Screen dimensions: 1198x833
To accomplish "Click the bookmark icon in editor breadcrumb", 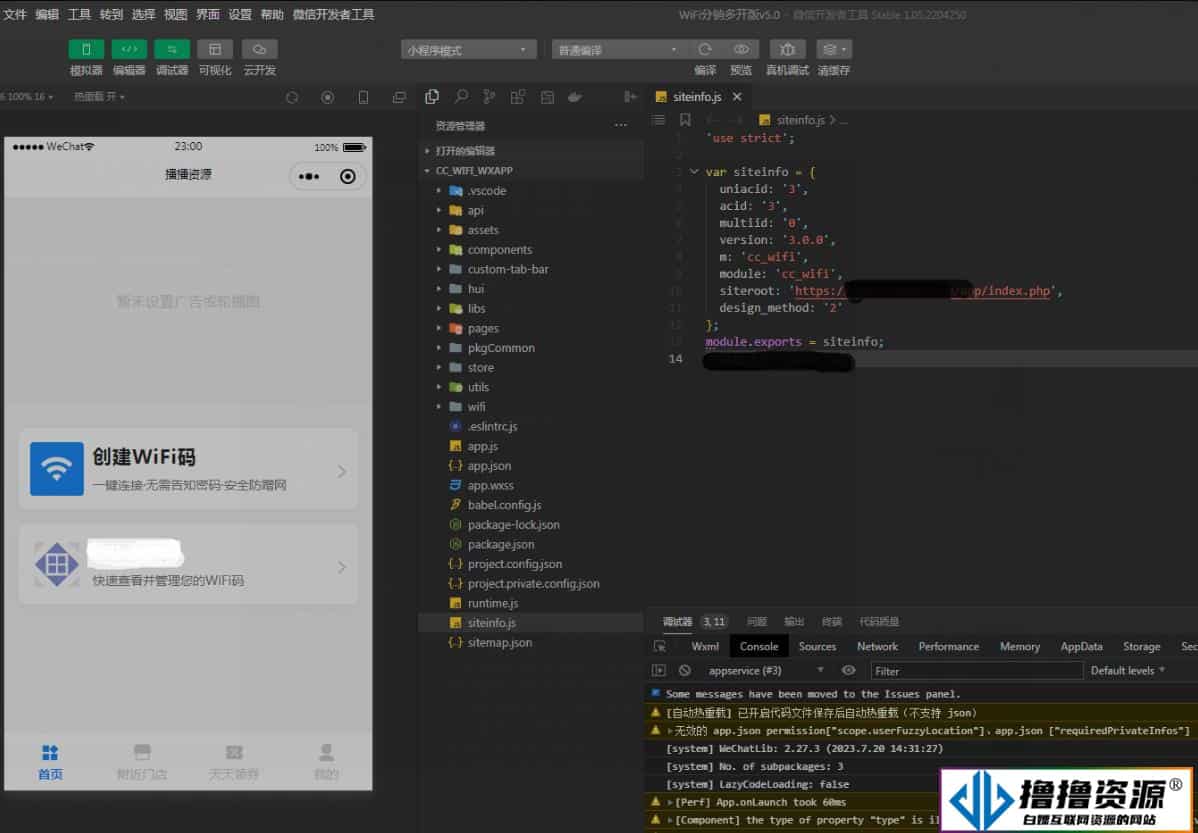I will [x=685, y=120].
